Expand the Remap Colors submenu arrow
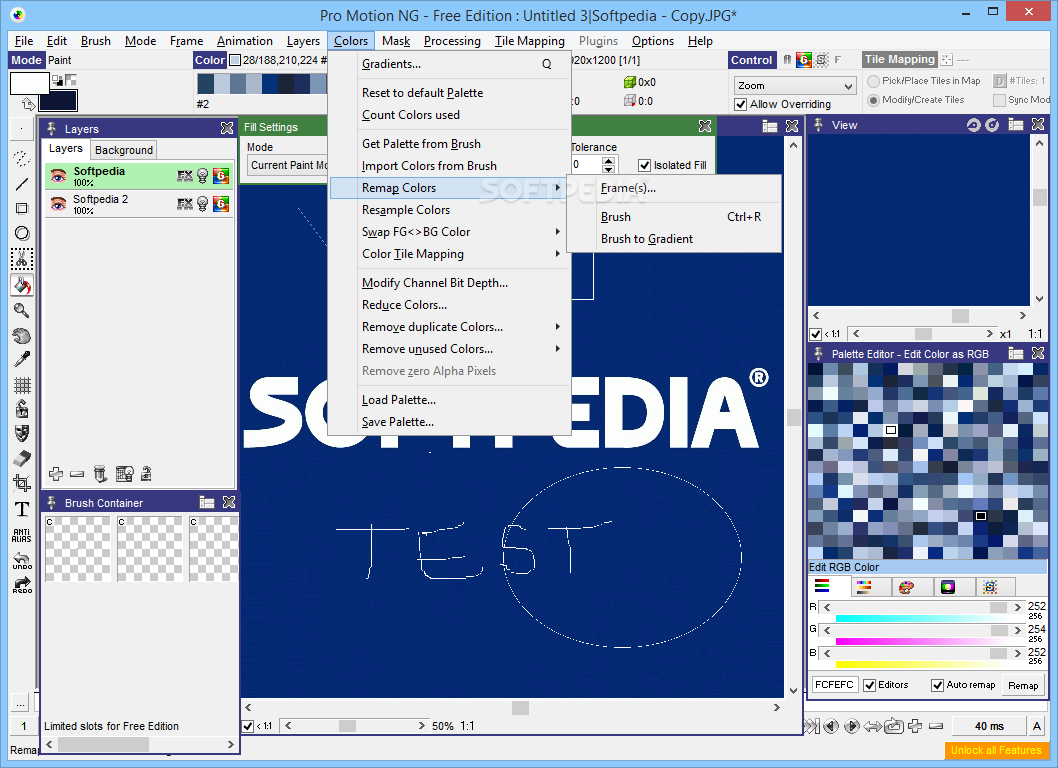 click(x=558, y=188)
